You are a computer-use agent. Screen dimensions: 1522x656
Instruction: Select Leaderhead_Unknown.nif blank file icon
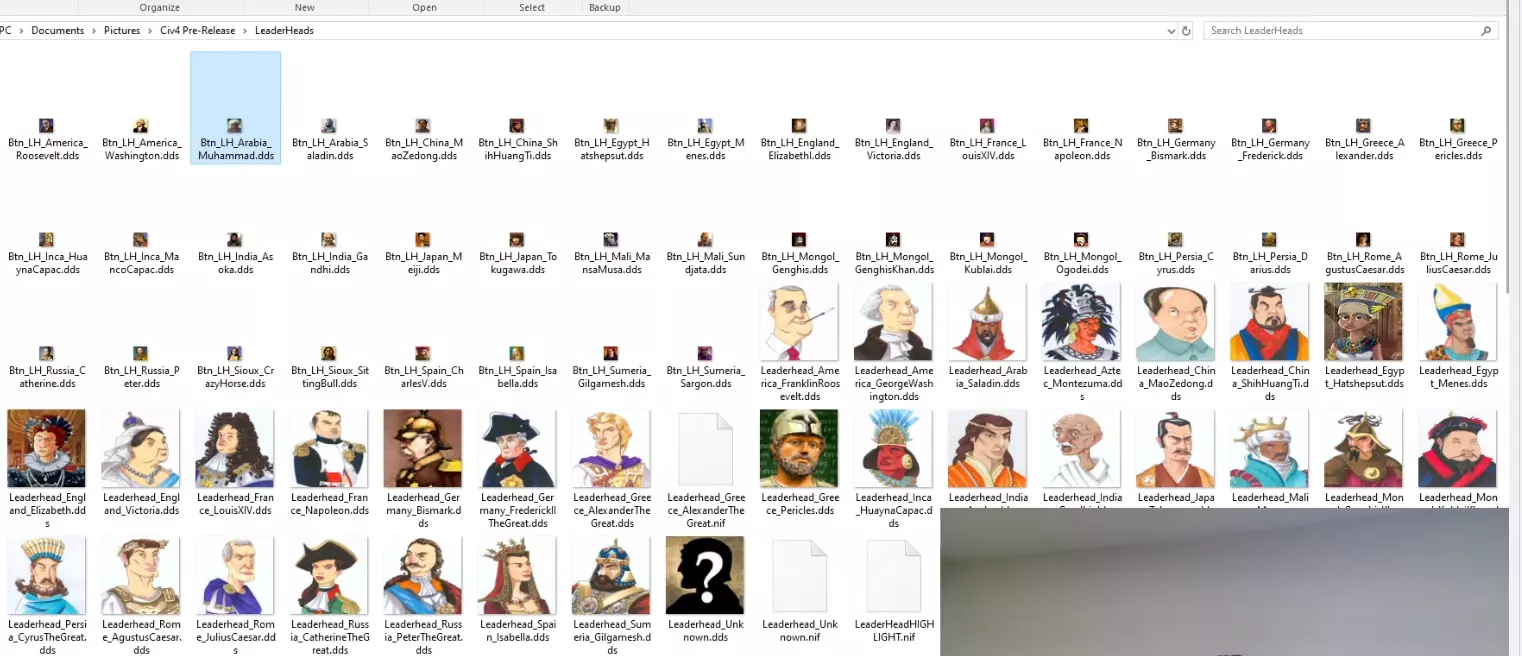[x=799, y=576]
